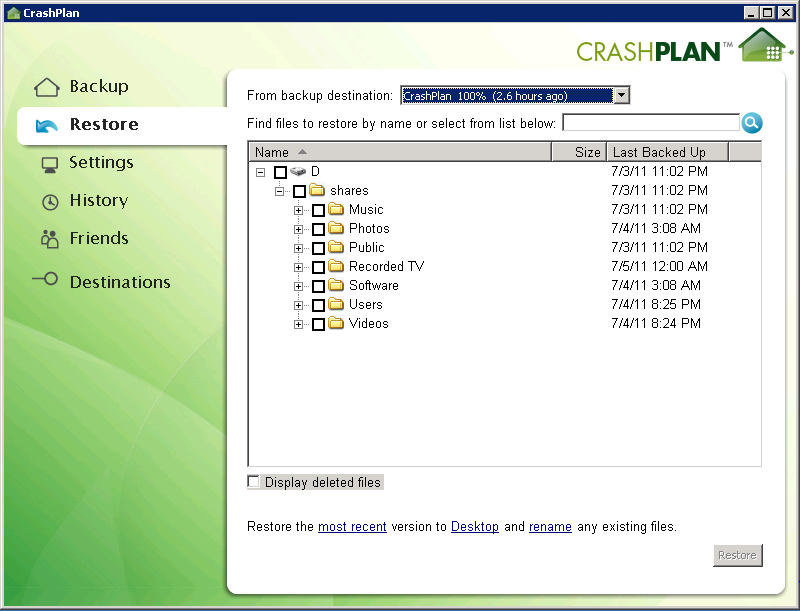Click the title bar CrashPlan app icon
This screenshot has width=800, height=611.
14,13
